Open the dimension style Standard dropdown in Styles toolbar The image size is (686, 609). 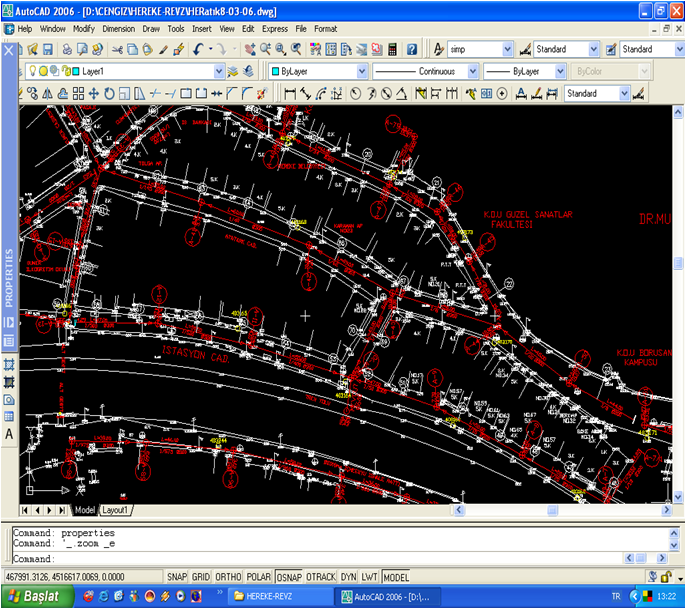point(594,49)
